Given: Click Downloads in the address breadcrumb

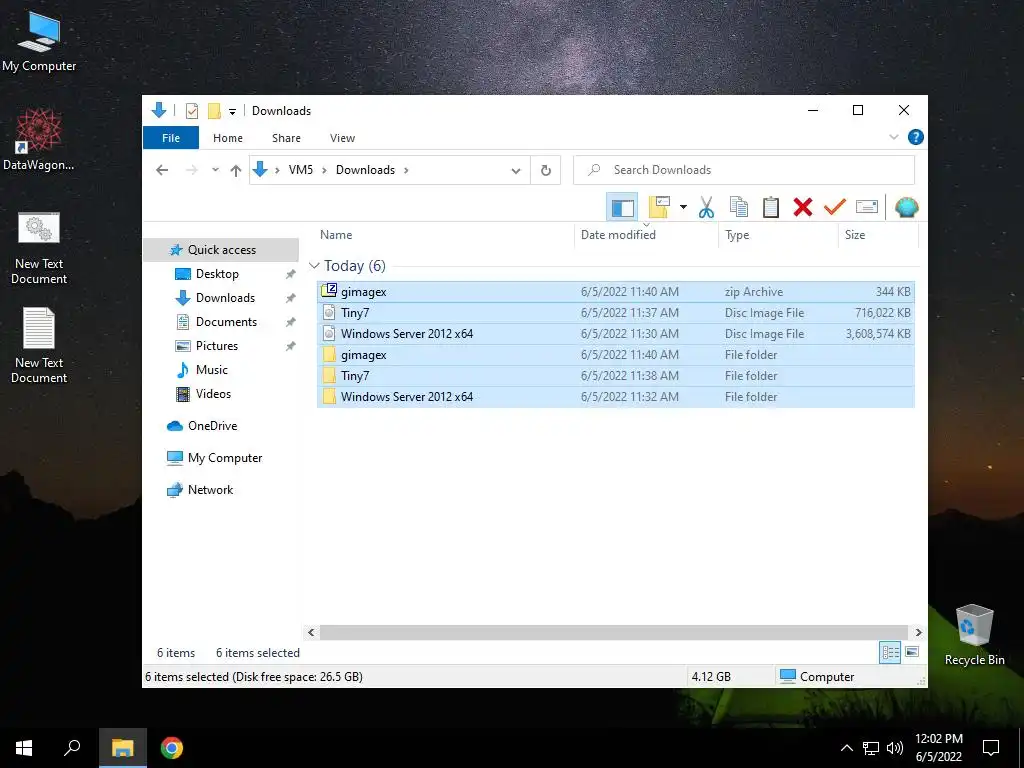Looking at the screenshot, I should click(365, 170).
